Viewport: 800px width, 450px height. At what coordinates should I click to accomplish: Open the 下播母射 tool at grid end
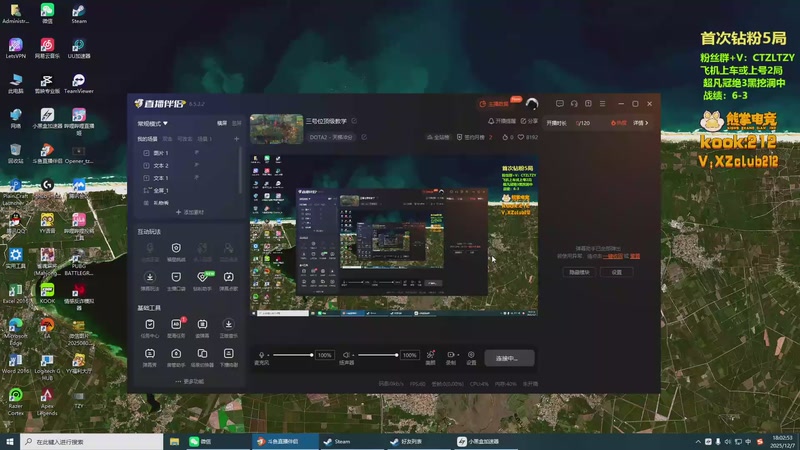pos(229,357)
